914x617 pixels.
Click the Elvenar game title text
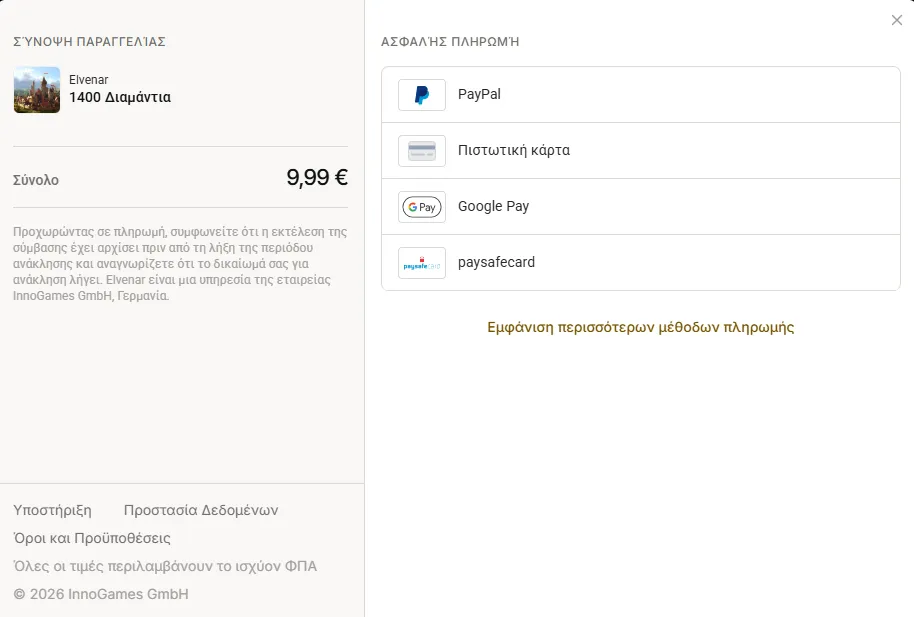pos(89,79)
